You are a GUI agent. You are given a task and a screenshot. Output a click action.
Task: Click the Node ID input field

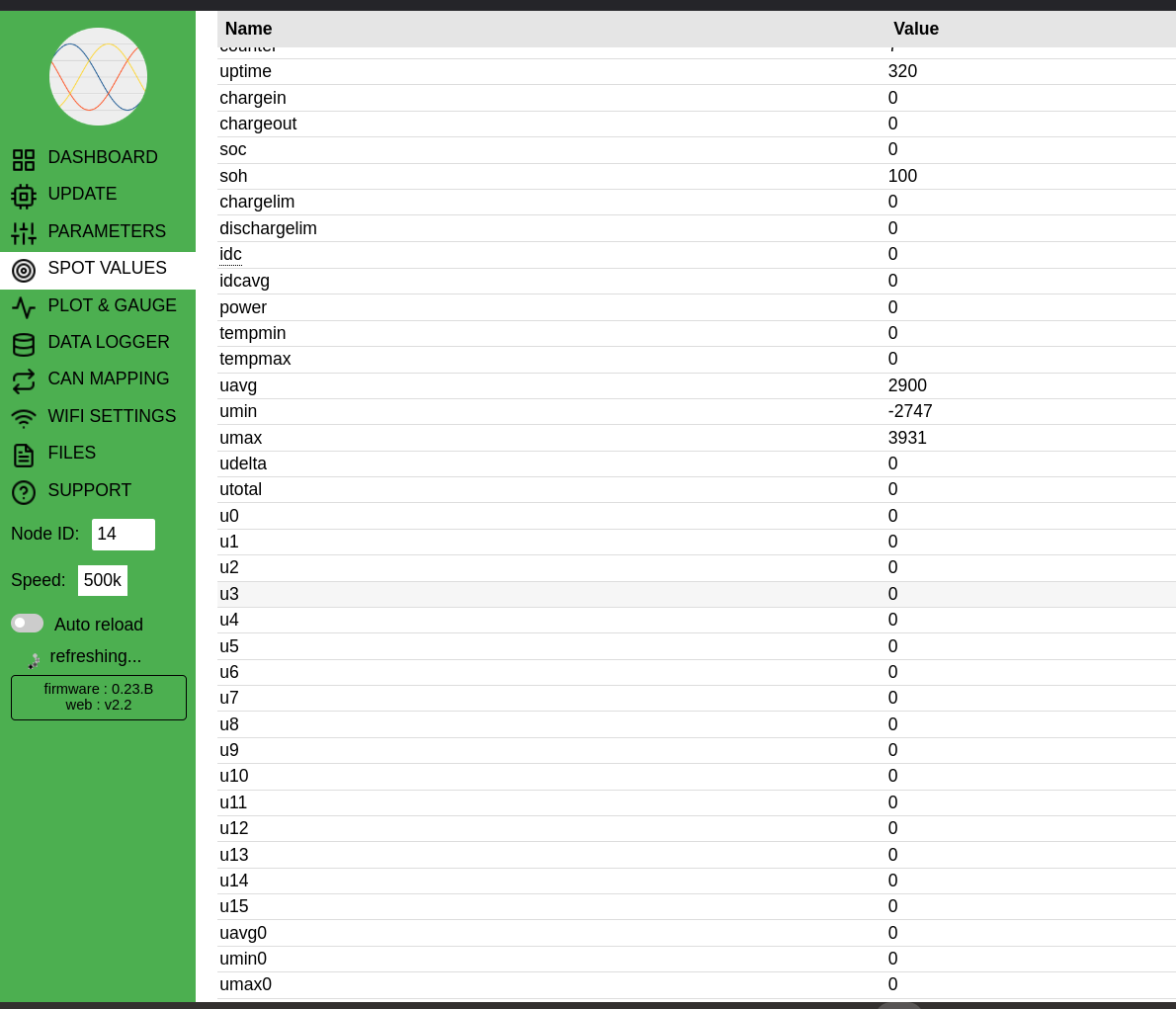point(124,535)
